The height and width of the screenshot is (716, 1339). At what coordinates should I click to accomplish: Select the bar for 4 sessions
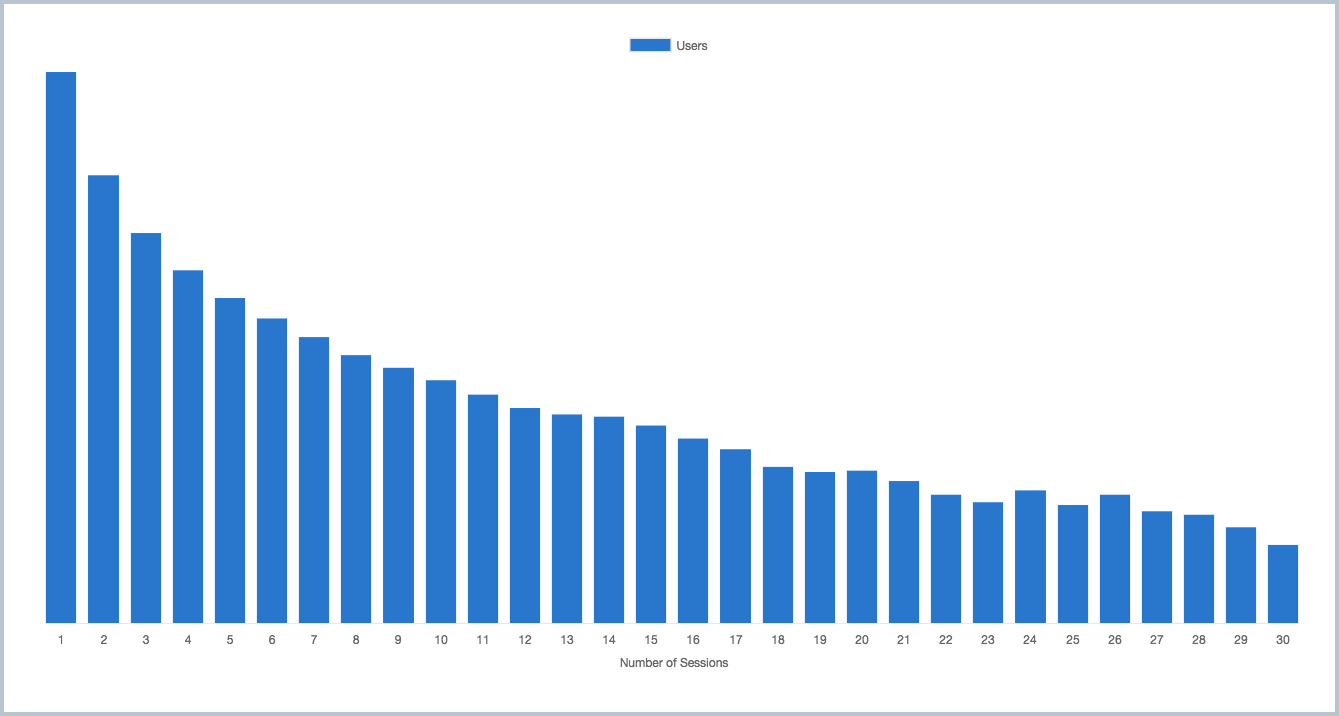[x=188, y=447]
